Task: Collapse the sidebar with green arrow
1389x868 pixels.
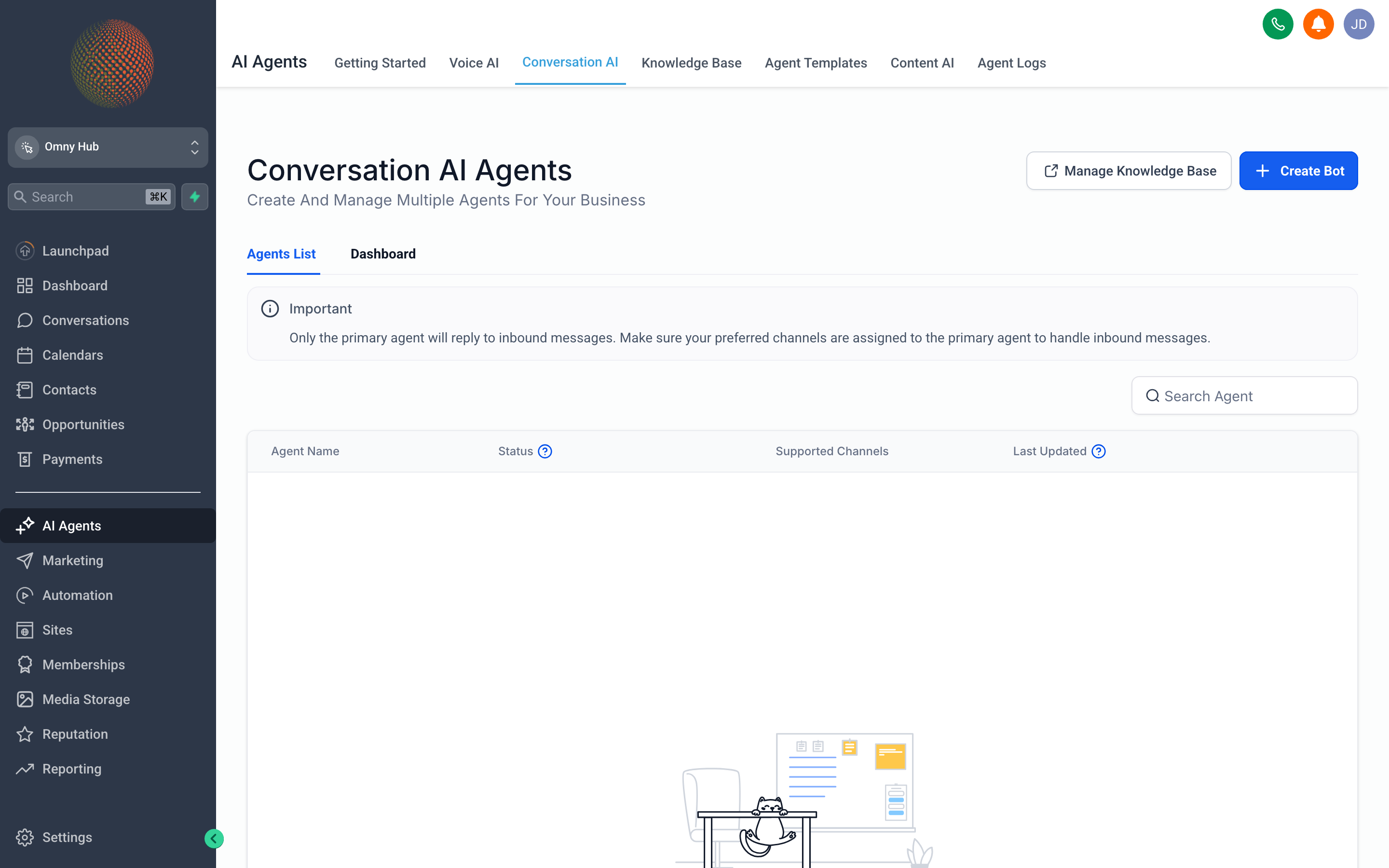Action: pos(214,839)
